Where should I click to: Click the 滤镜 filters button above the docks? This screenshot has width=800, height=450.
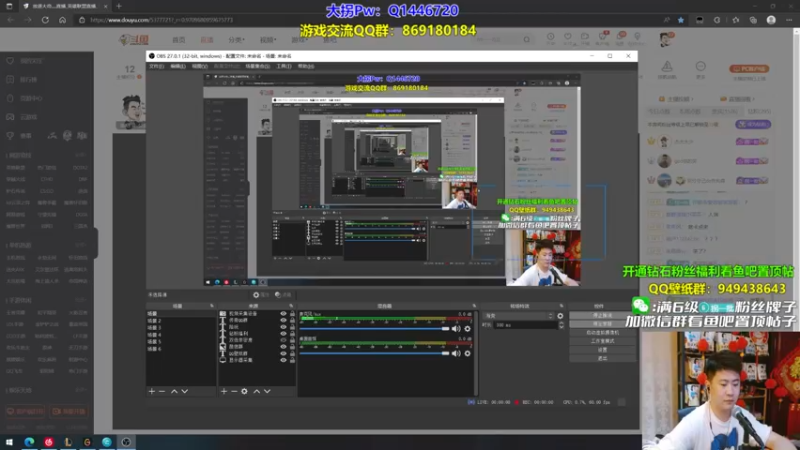pos(283,295)
